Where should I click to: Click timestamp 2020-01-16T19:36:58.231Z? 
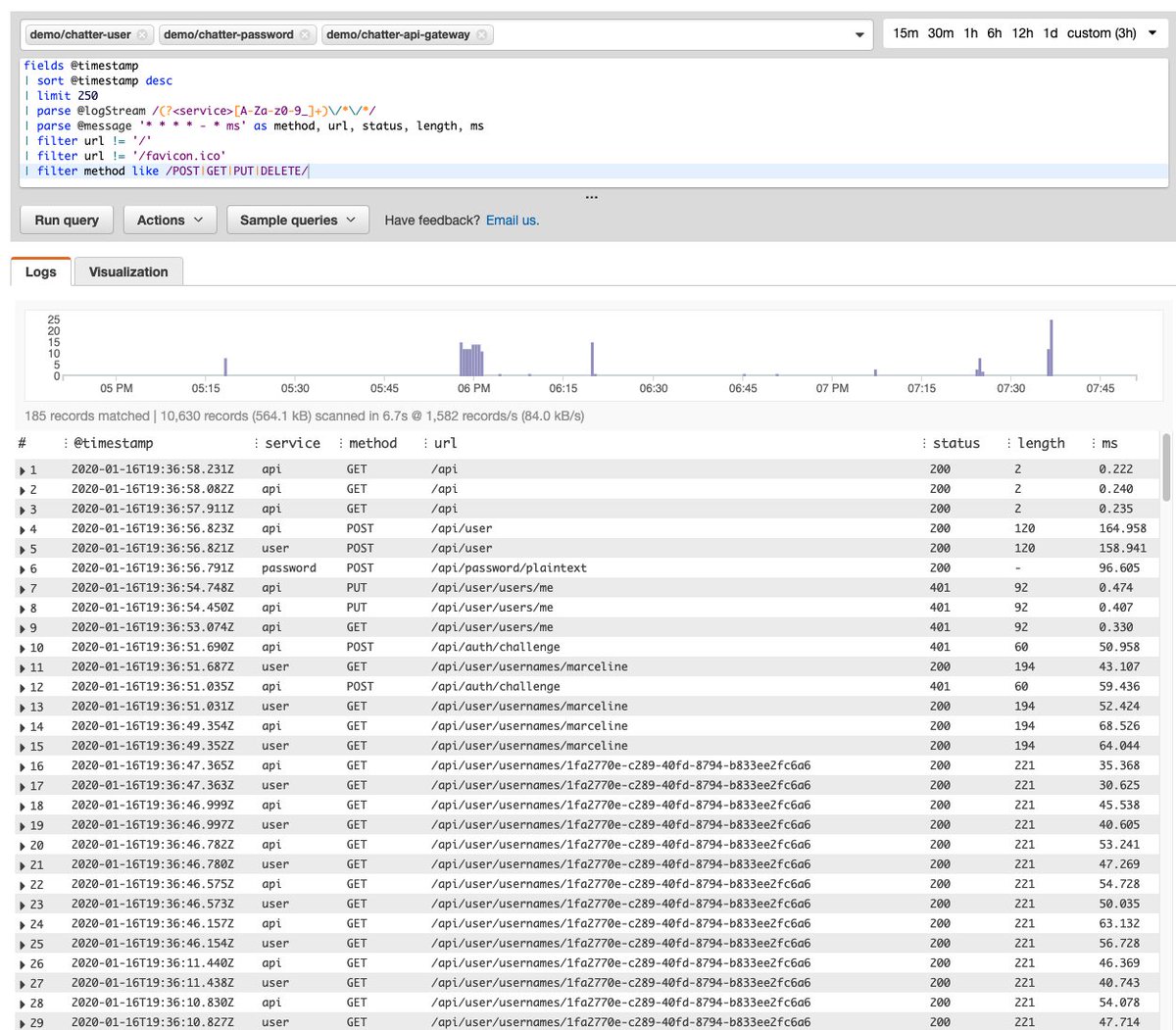click(x=153, y=469)
